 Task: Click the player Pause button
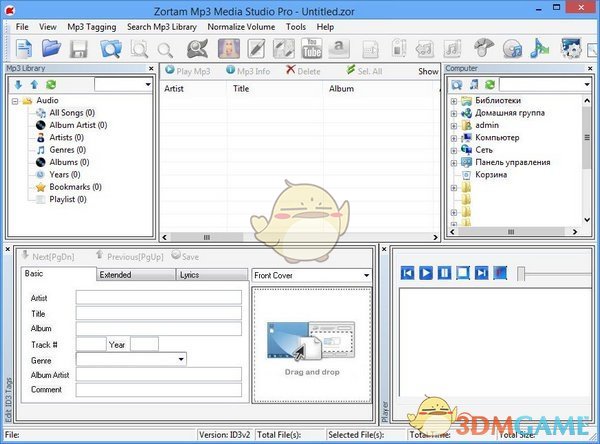(444, 273)
